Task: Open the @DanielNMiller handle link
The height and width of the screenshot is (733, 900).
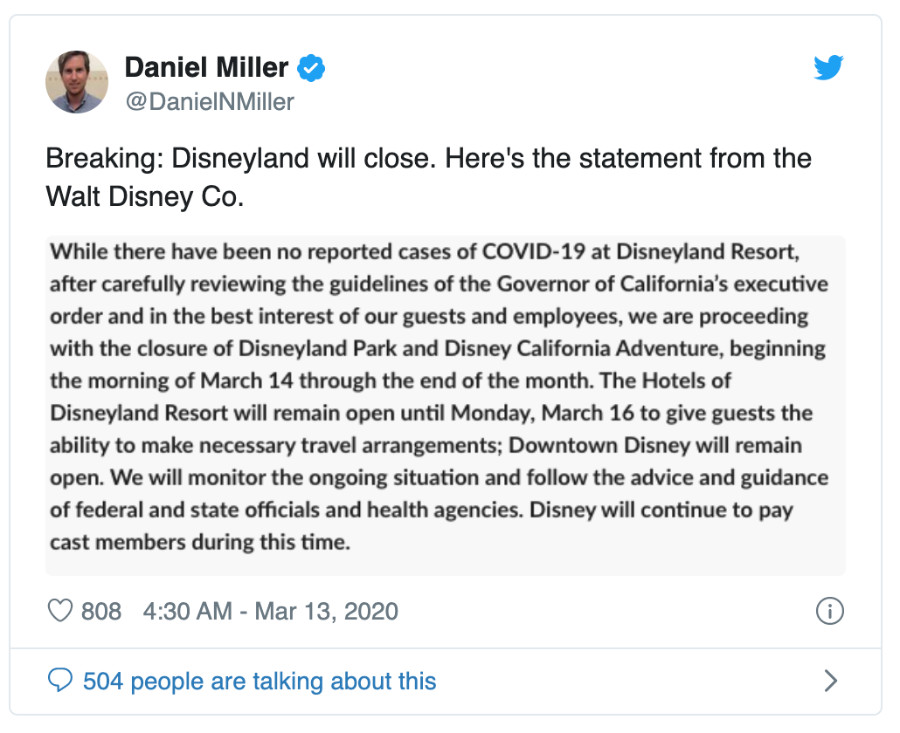Action: (210, 102)
